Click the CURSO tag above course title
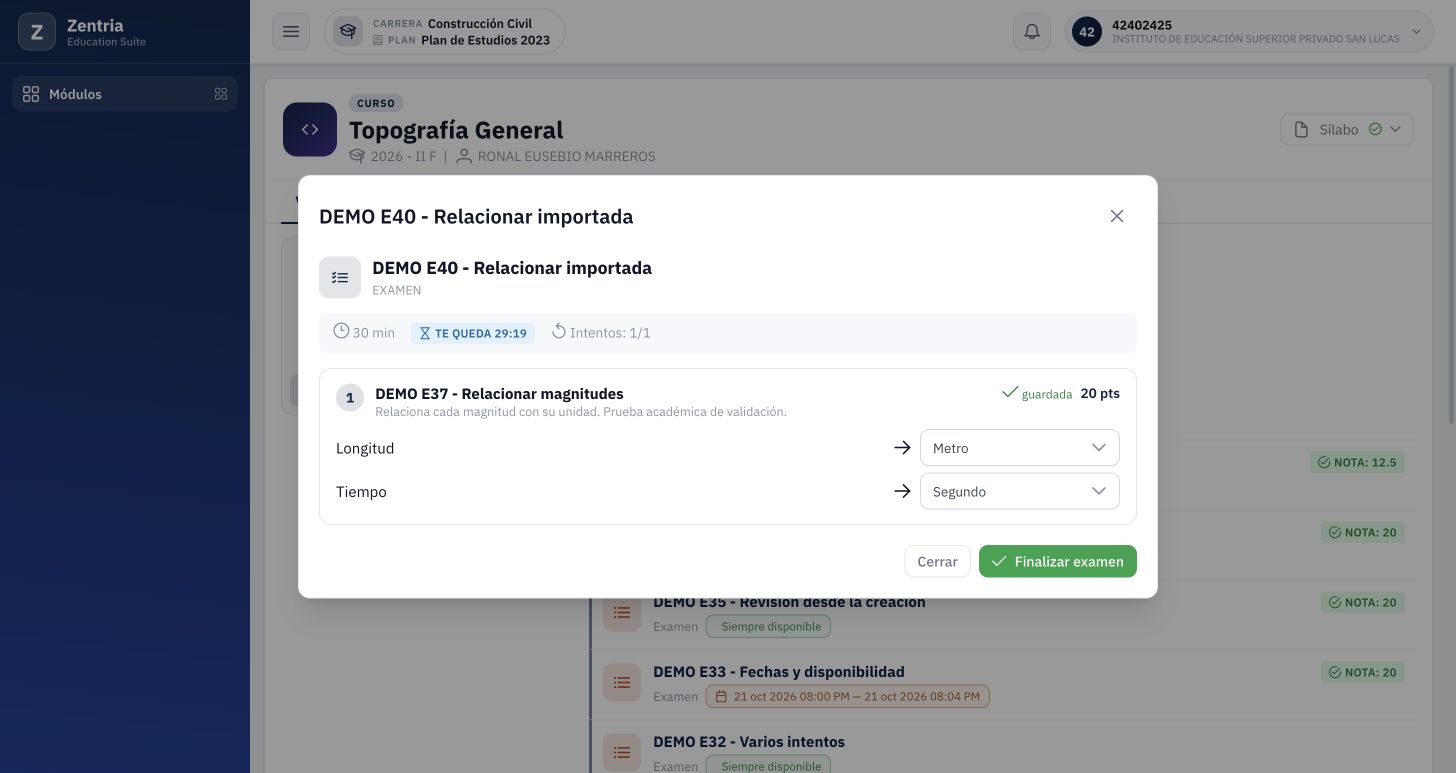The height and width of the screenshot is (773, 1456). [376, 103]
